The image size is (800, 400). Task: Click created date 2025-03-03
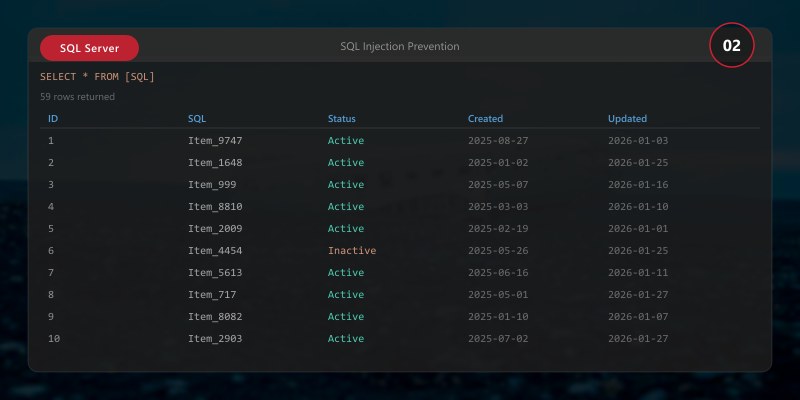point(498,206)
